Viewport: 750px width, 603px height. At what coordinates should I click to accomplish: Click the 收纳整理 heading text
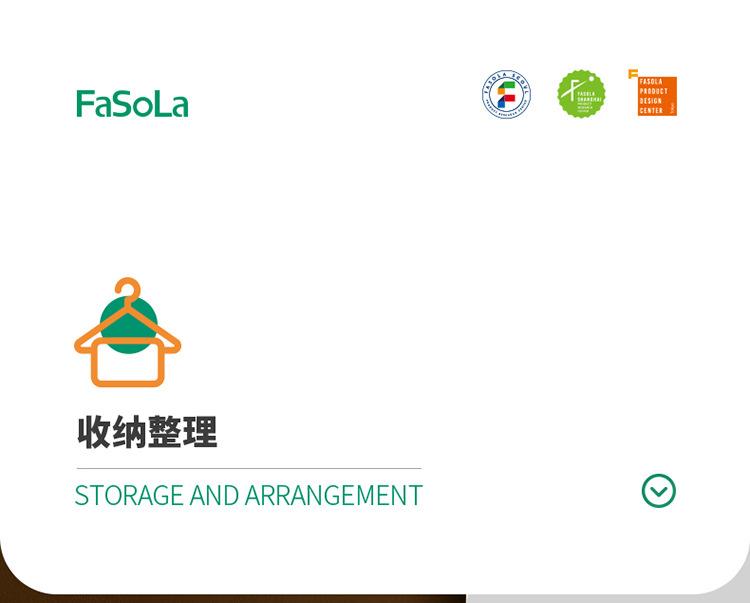pyautogui.click(x=147, y=432)
